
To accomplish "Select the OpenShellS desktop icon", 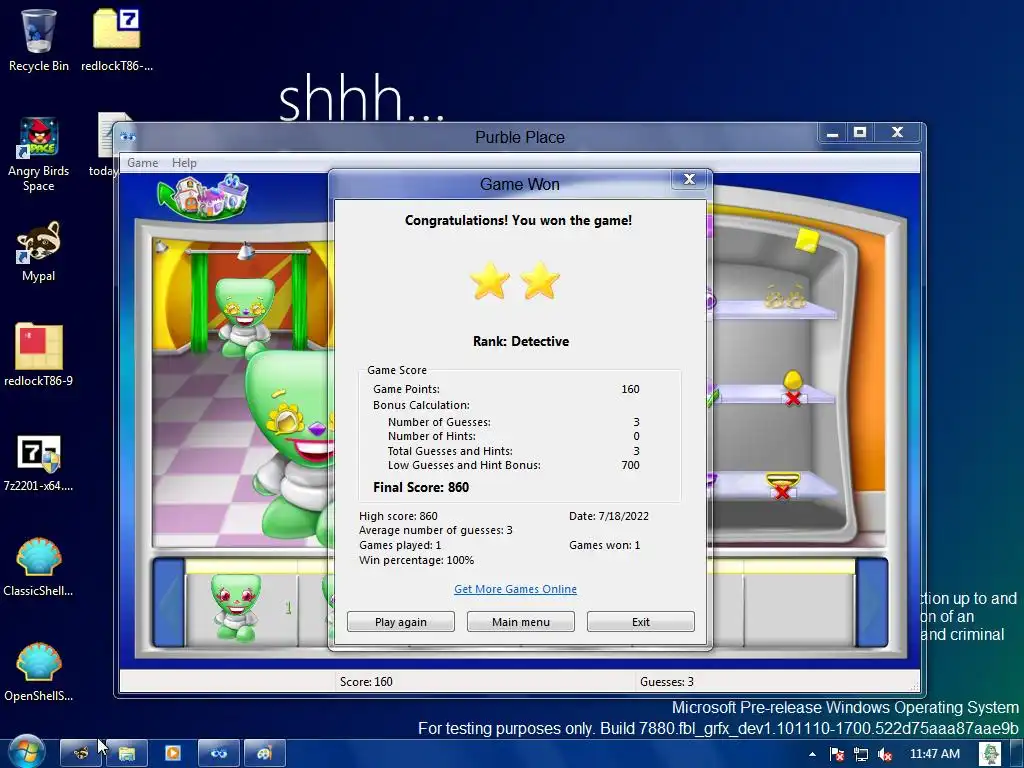I will (39, 671).
